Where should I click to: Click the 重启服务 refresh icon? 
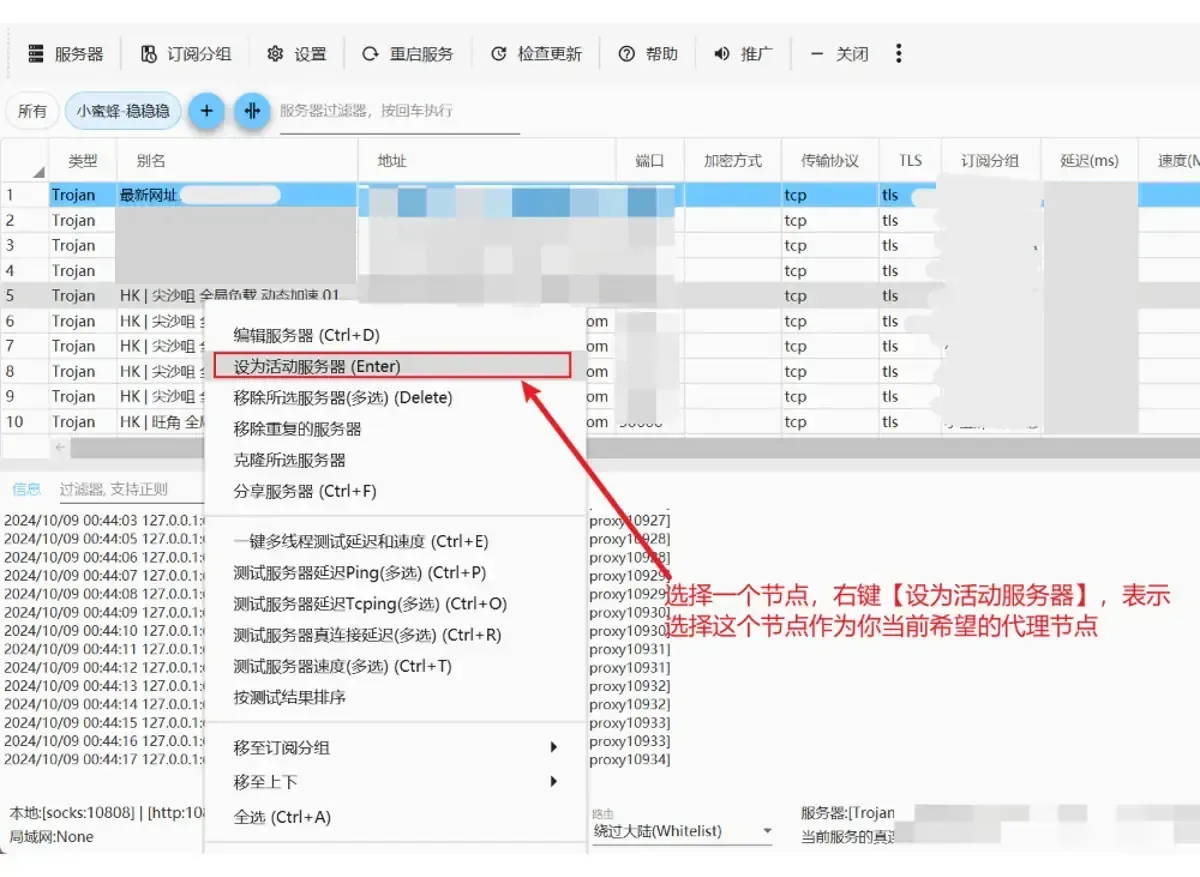tap(370, 54)
